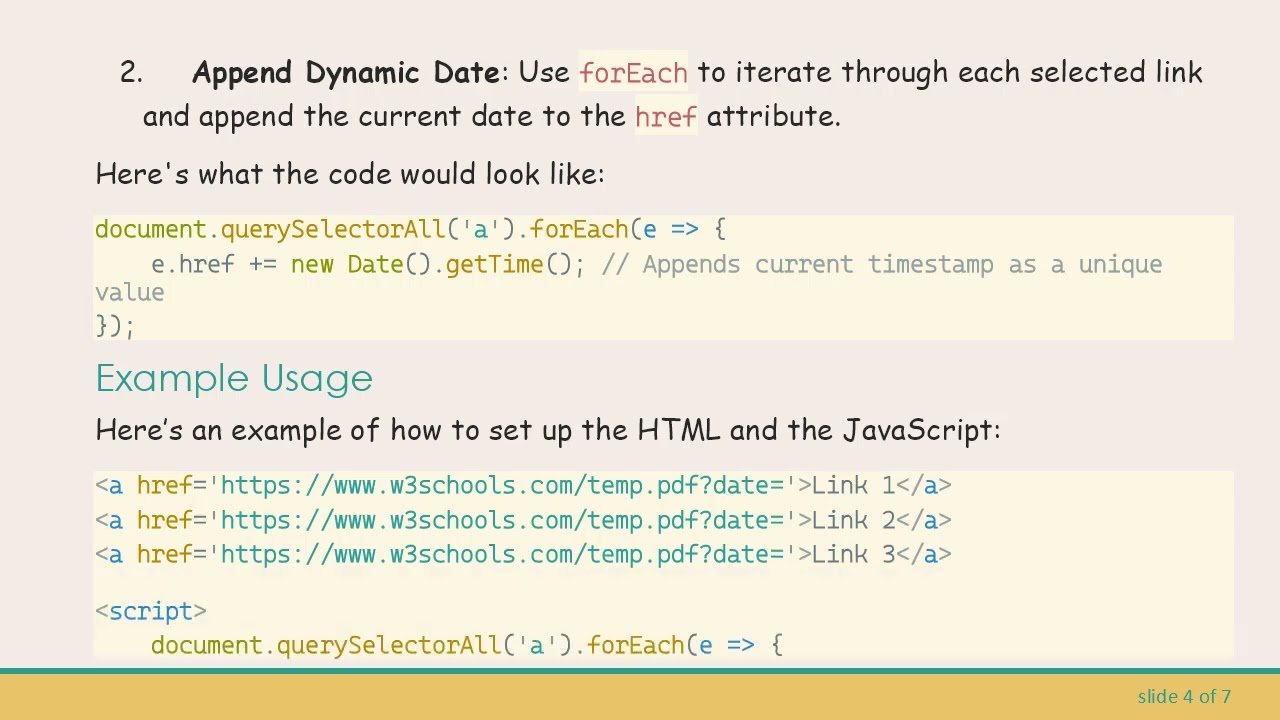Click the teal divider line above the footer
This screenshot has height=720, width=1280.
[640, 670]
